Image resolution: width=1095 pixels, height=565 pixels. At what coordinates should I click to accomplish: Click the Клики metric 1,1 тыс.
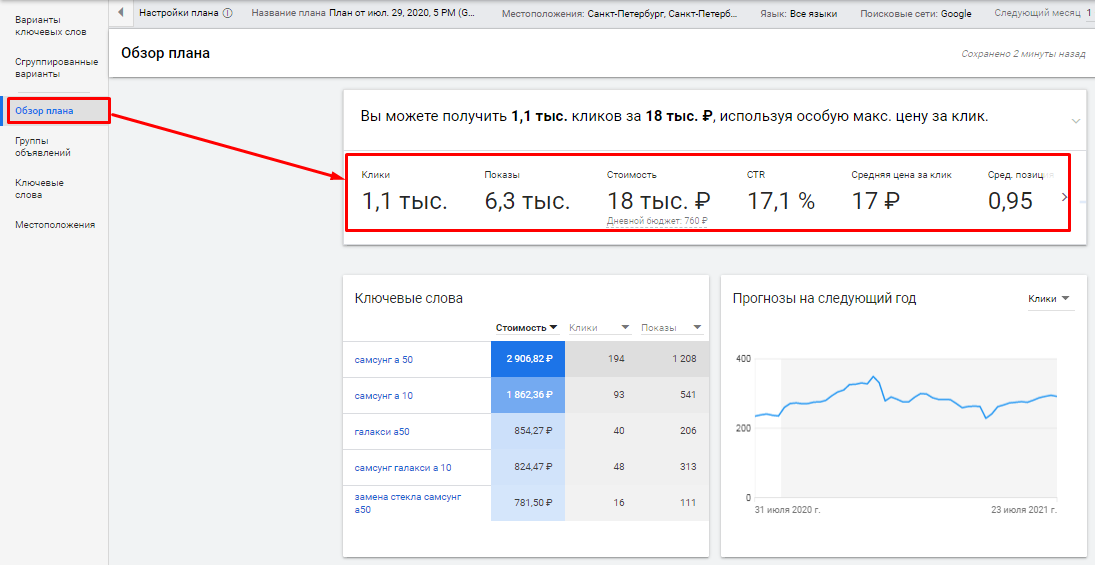pyautogui.click(x=404, y=201)
